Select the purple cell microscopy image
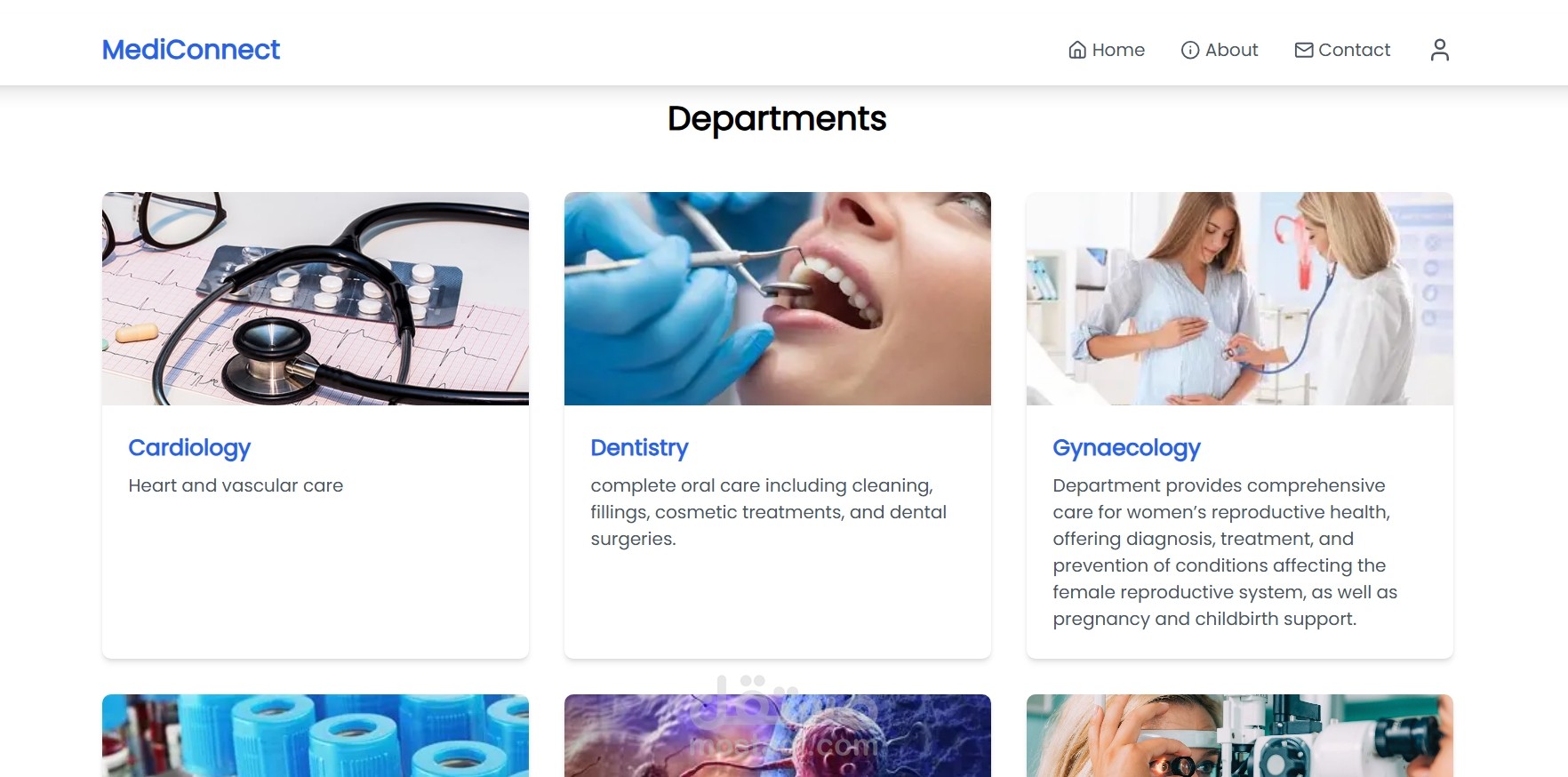Image resolution: width=1568 pixels, height=777 pixels. [x=778, y=735]
